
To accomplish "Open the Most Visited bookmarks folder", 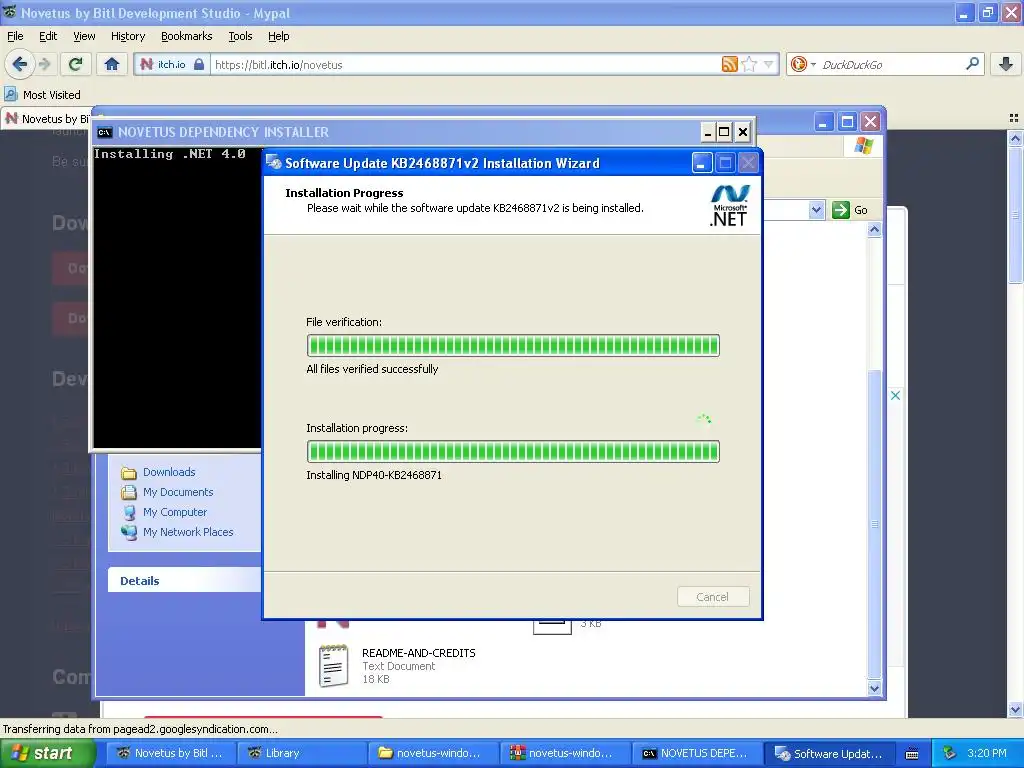I will (x=42, y=95).
